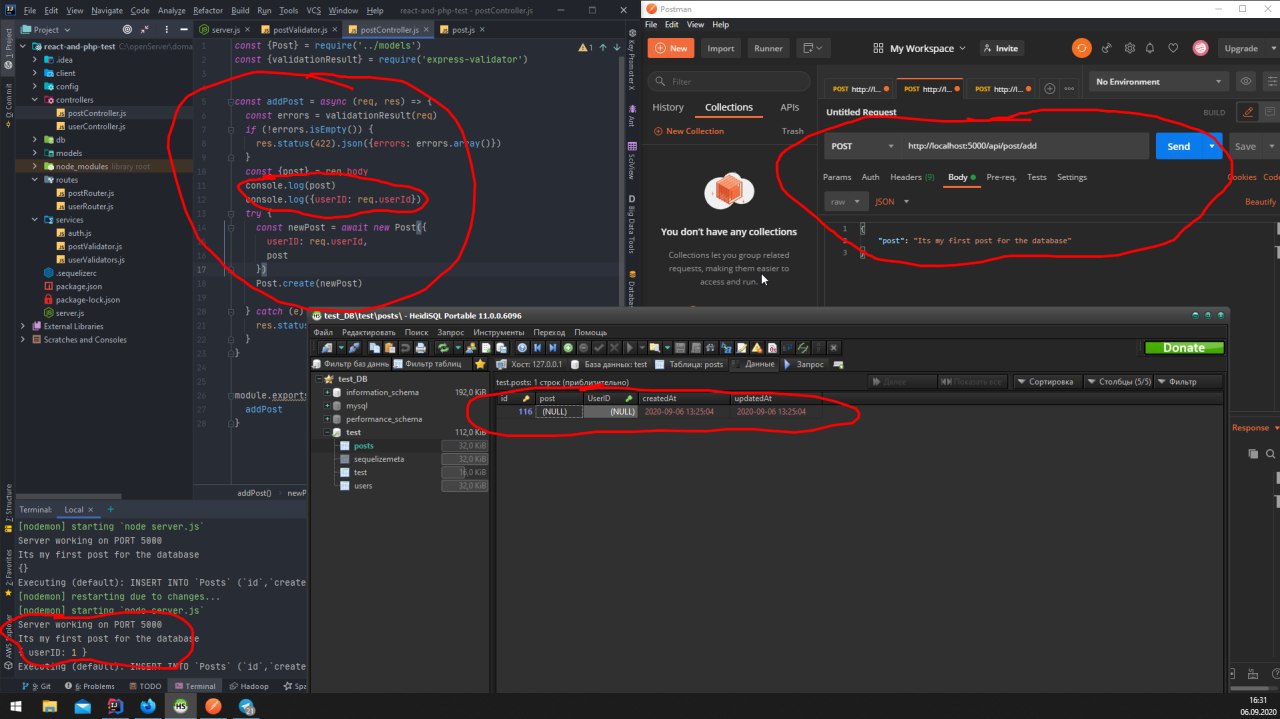The width and height of the screenshot is (1280, 719).
Task: Open the tab options three-dots icon in Postman
Action: click(1069, 89)
